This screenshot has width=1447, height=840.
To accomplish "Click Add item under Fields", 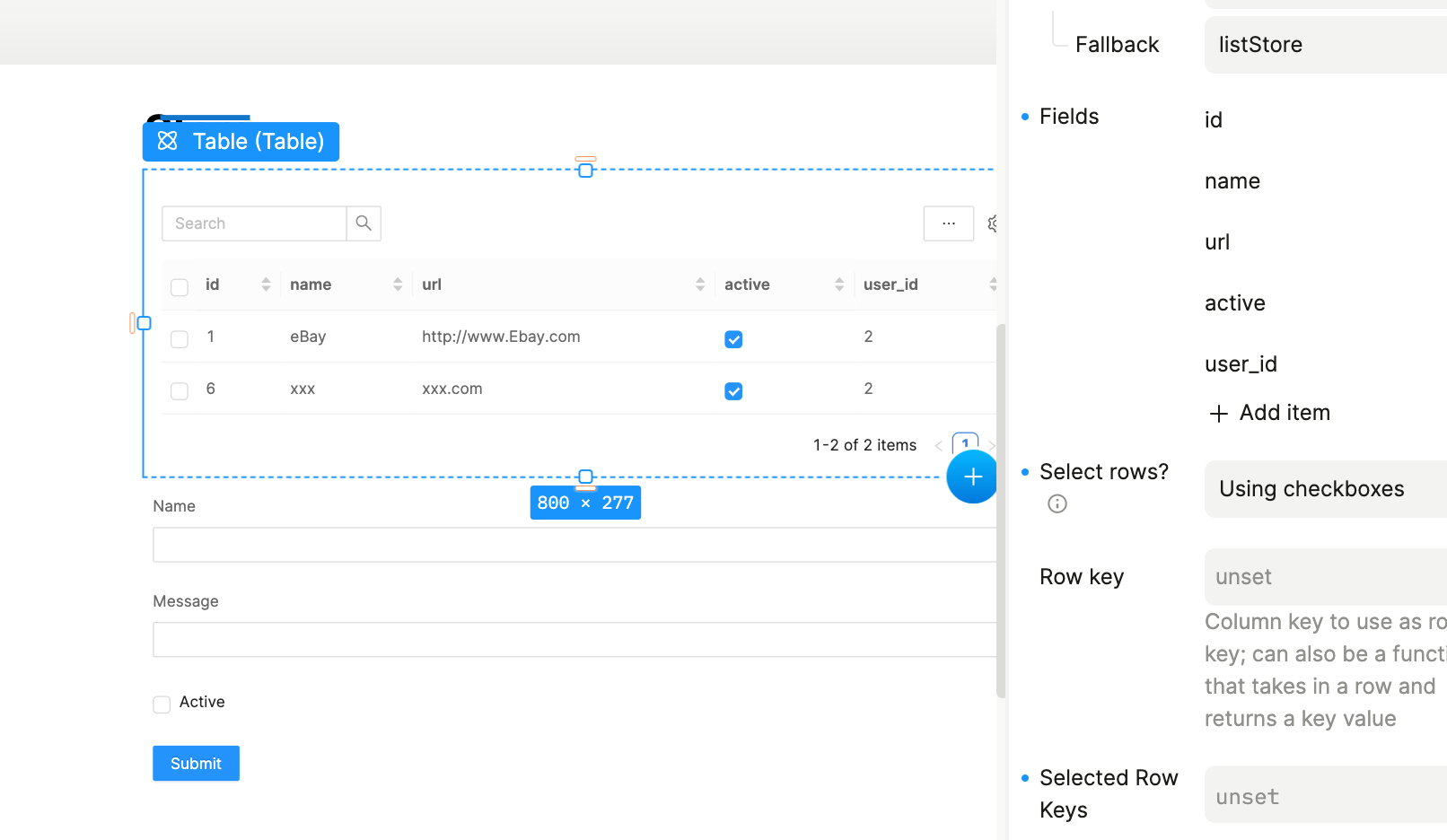I will coord(1269,413).
